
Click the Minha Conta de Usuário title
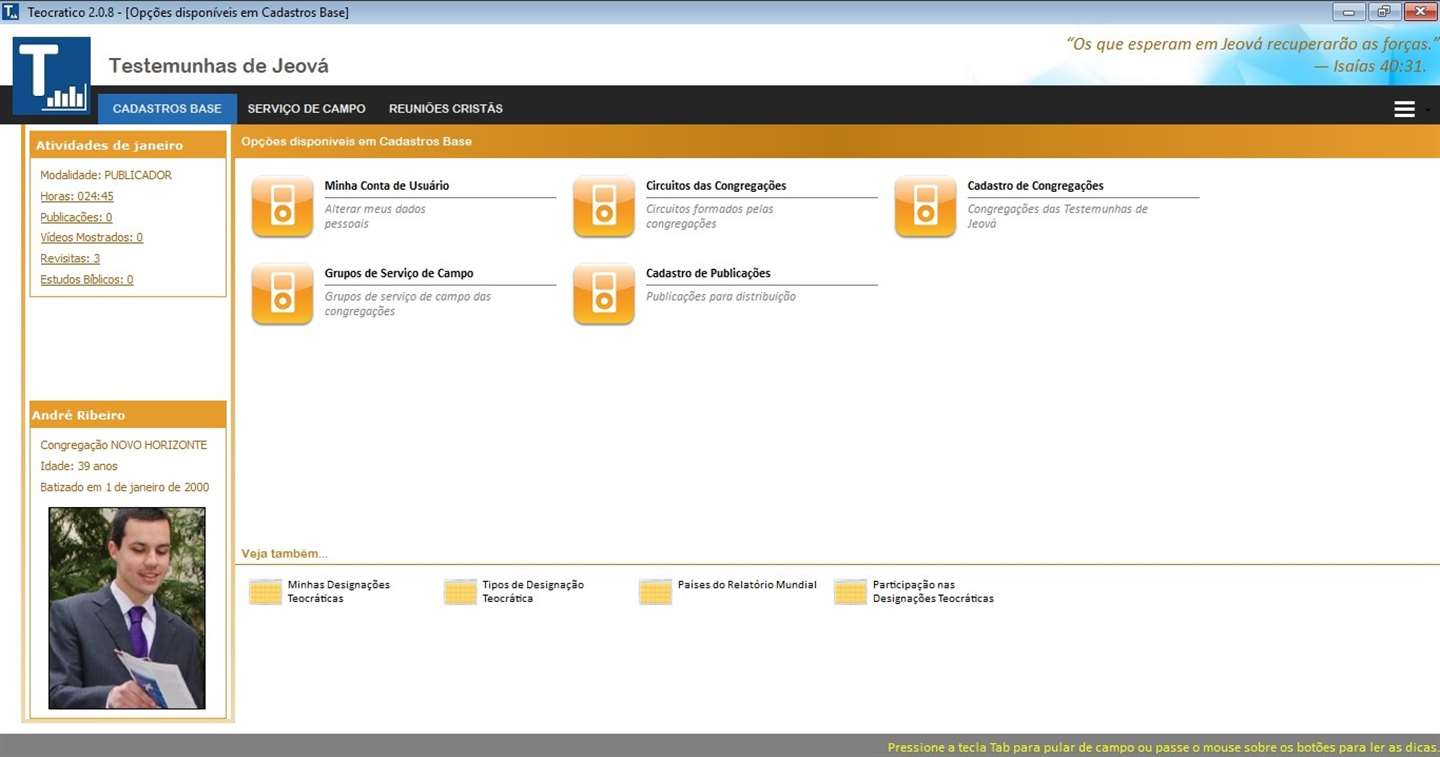point(387,186)
